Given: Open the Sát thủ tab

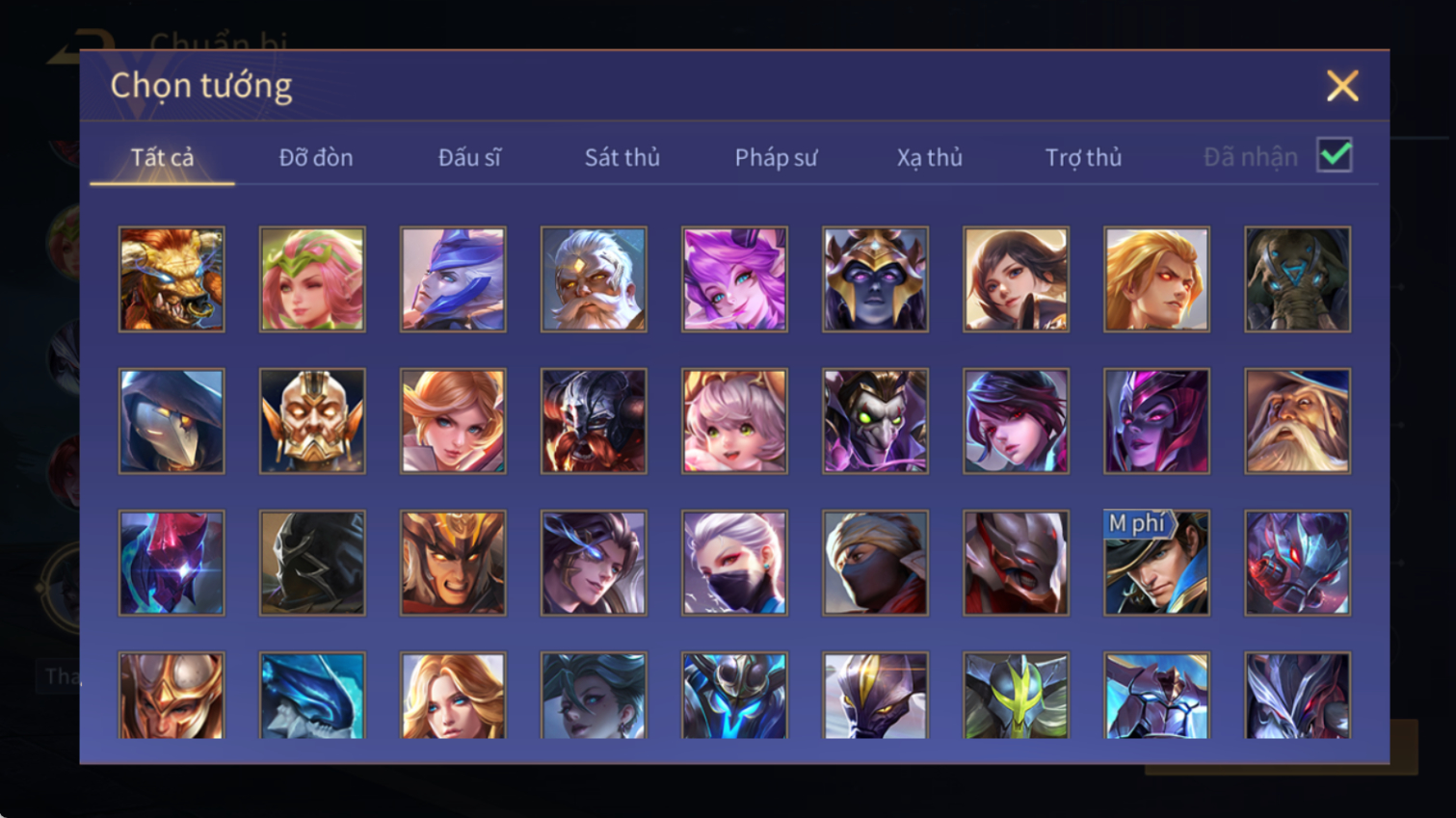Looking at the screenshot, I should pyautogui.click(x=622, y=157).
